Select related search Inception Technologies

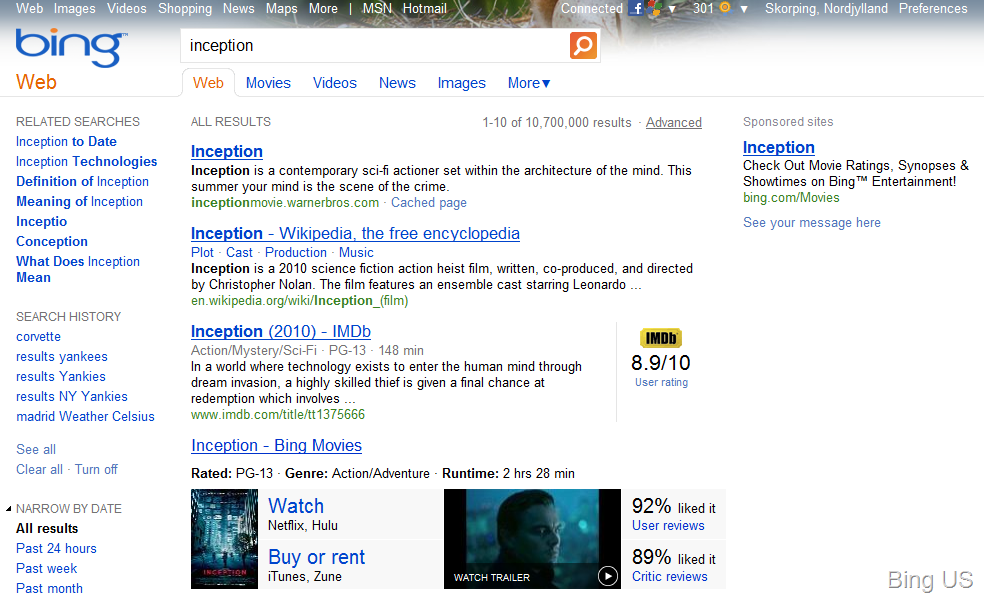tap(86, 162)
